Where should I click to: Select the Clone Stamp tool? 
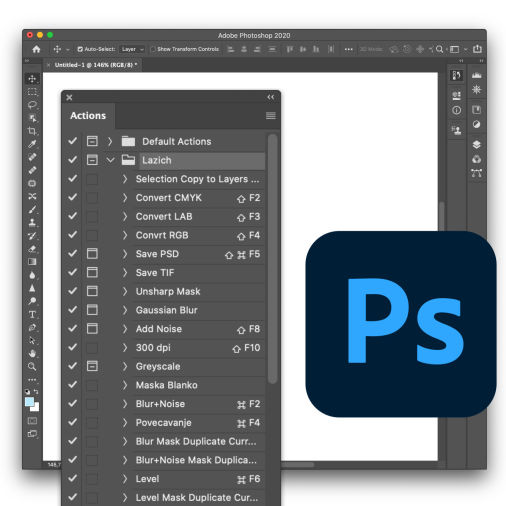32,222
